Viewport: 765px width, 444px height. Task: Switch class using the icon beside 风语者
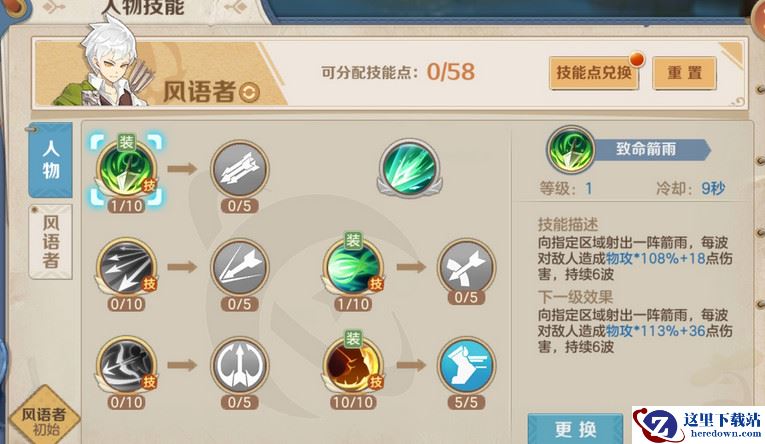249,92
